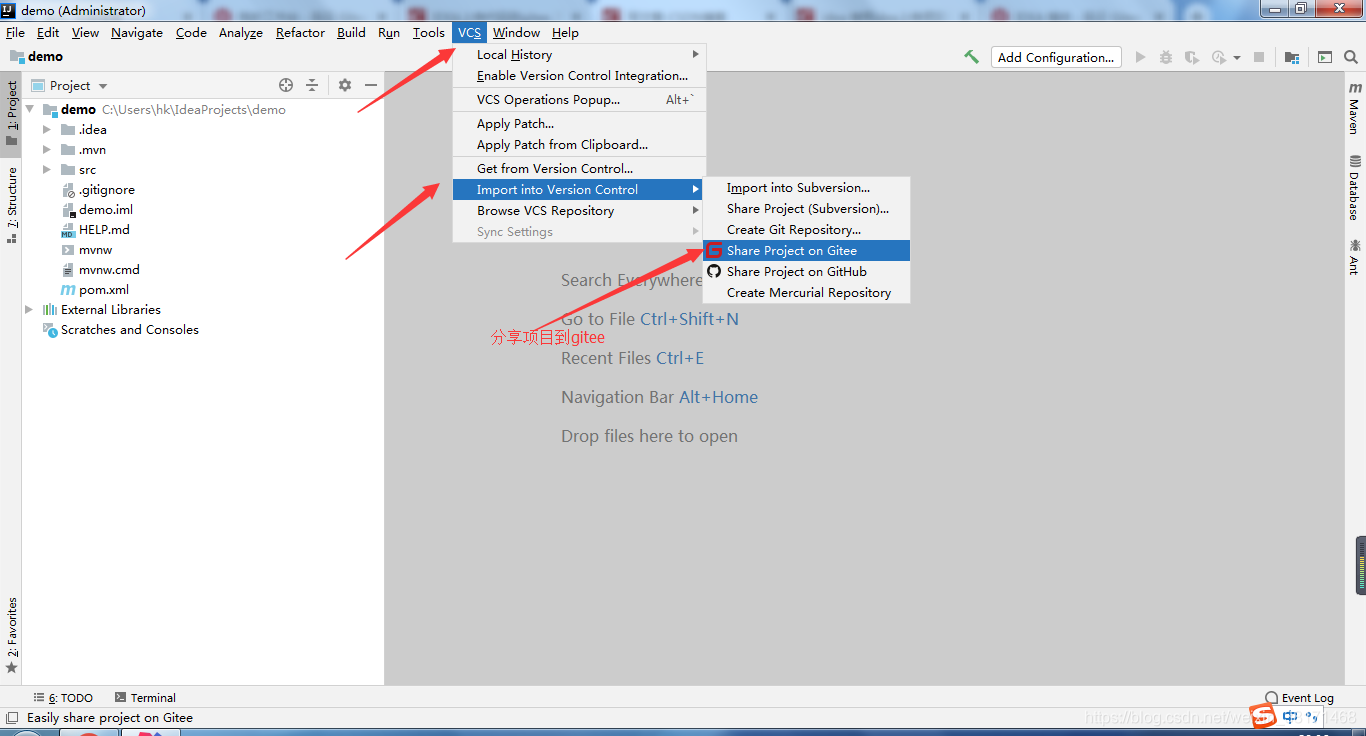Open the Refactor menu
Viewport: 1366px width, 736px height.
300,32
